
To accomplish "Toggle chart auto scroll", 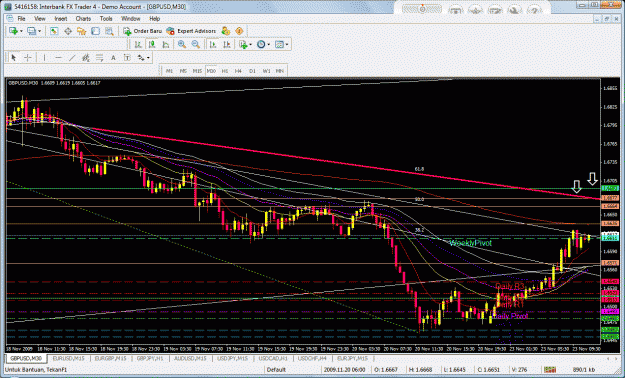I will (213, 45).
